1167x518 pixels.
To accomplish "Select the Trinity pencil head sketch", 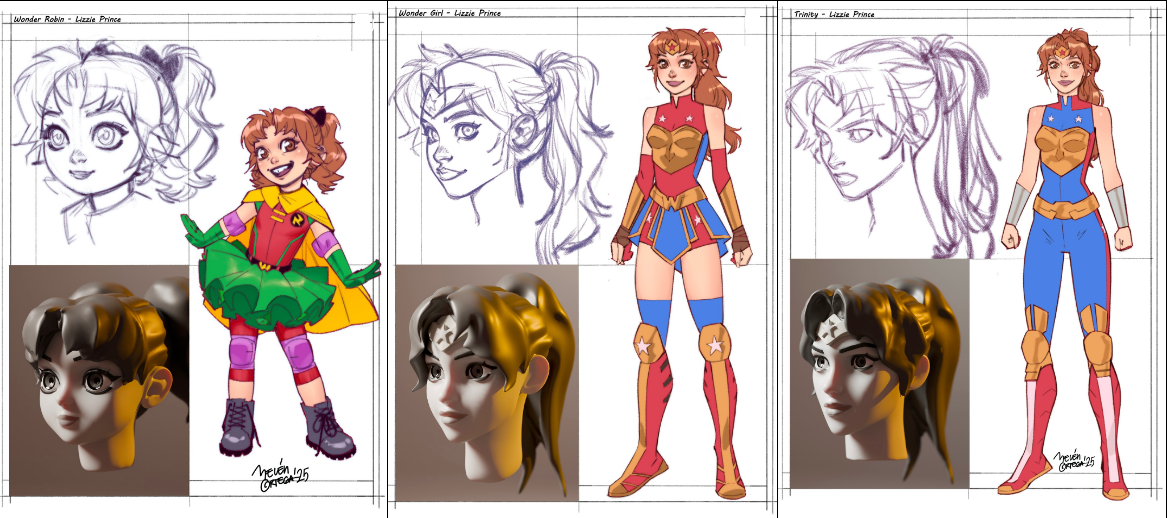I will 897,145.
